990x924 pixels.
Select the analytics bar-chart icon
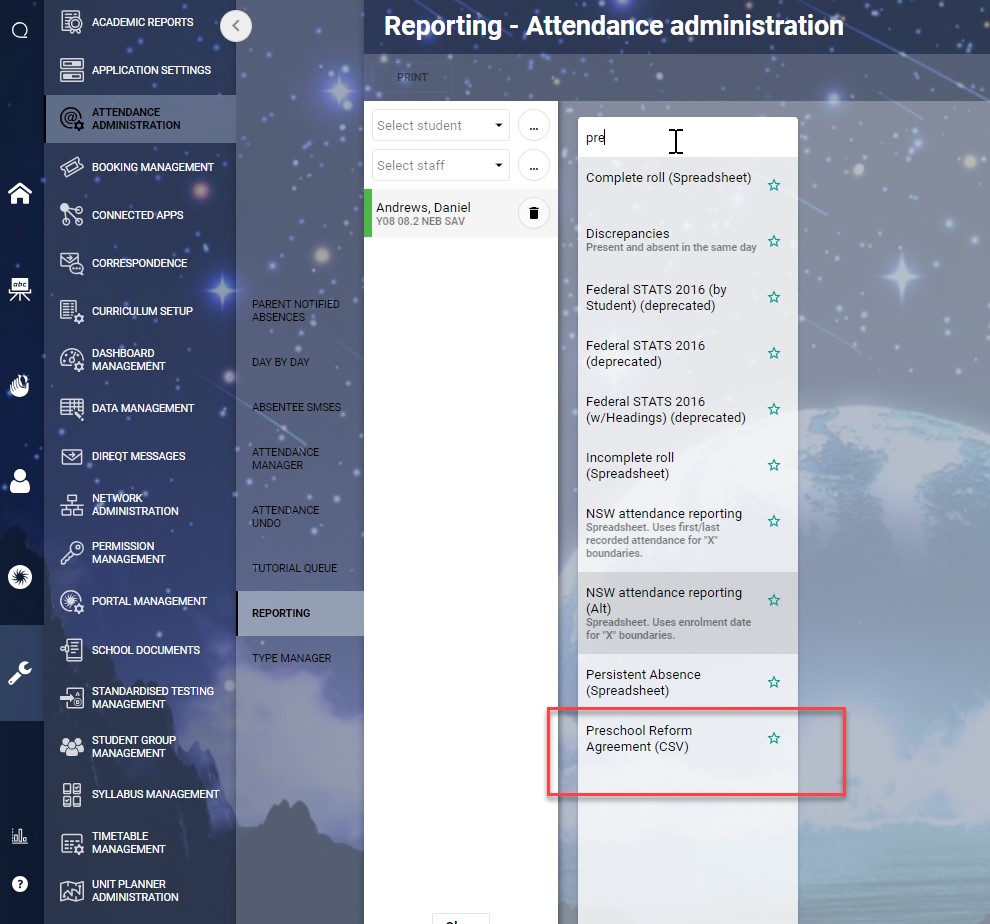coord(20,836)
